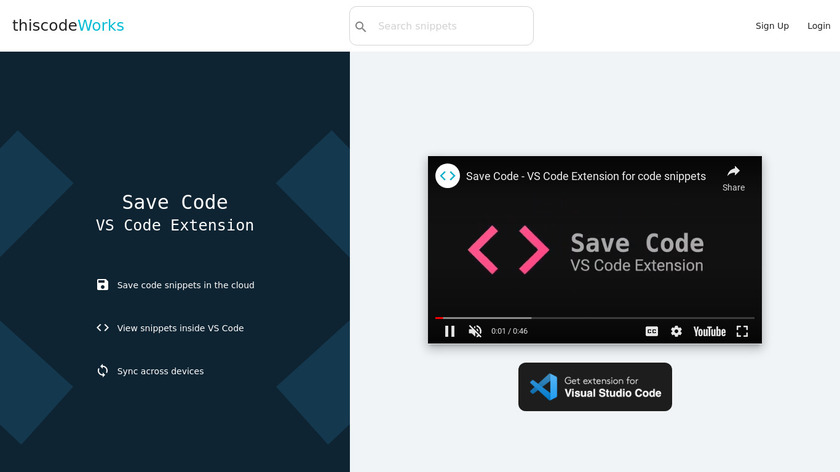
Task: Unmute the video with the speaker icon
Action: tap(475, 332)
